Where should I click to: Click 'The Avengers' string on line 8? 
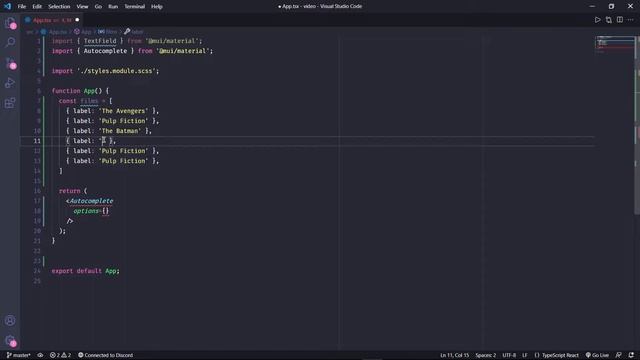click(x=124, y=111)
